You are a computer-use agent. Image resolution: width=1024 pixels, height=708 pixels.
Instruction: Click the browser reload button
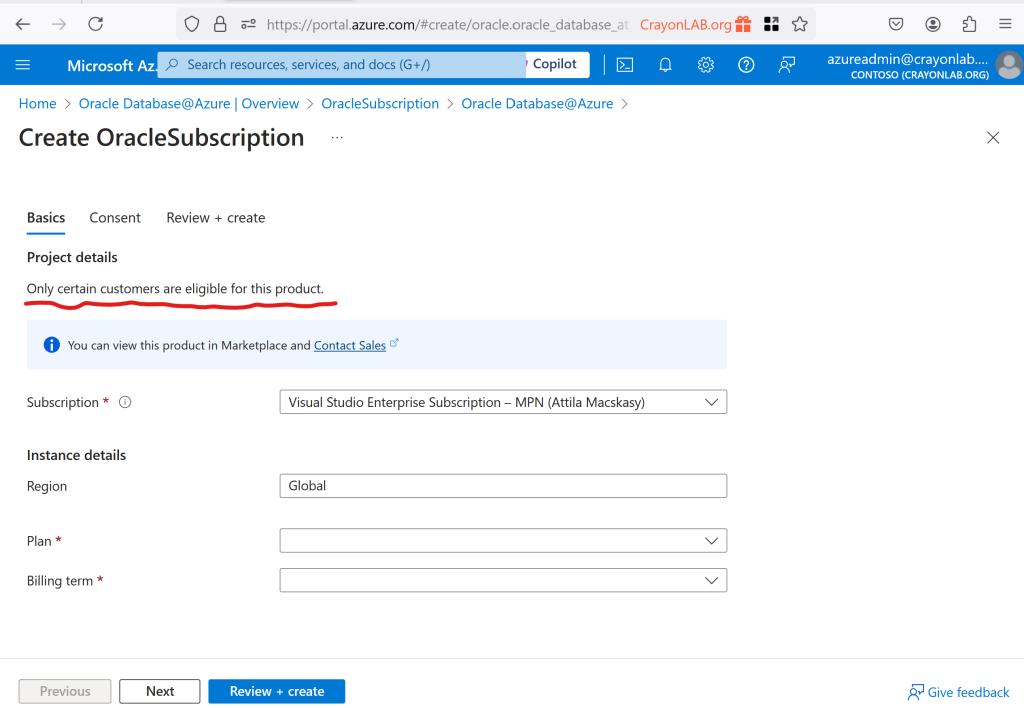click(x=96, y=24)
